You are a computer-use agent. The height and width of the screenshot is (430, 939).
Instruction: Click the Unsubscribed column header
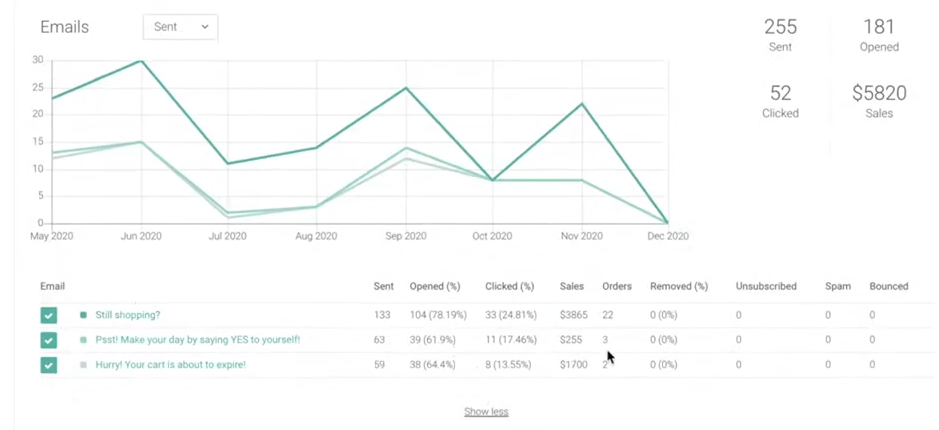click(x=766, y=286)
